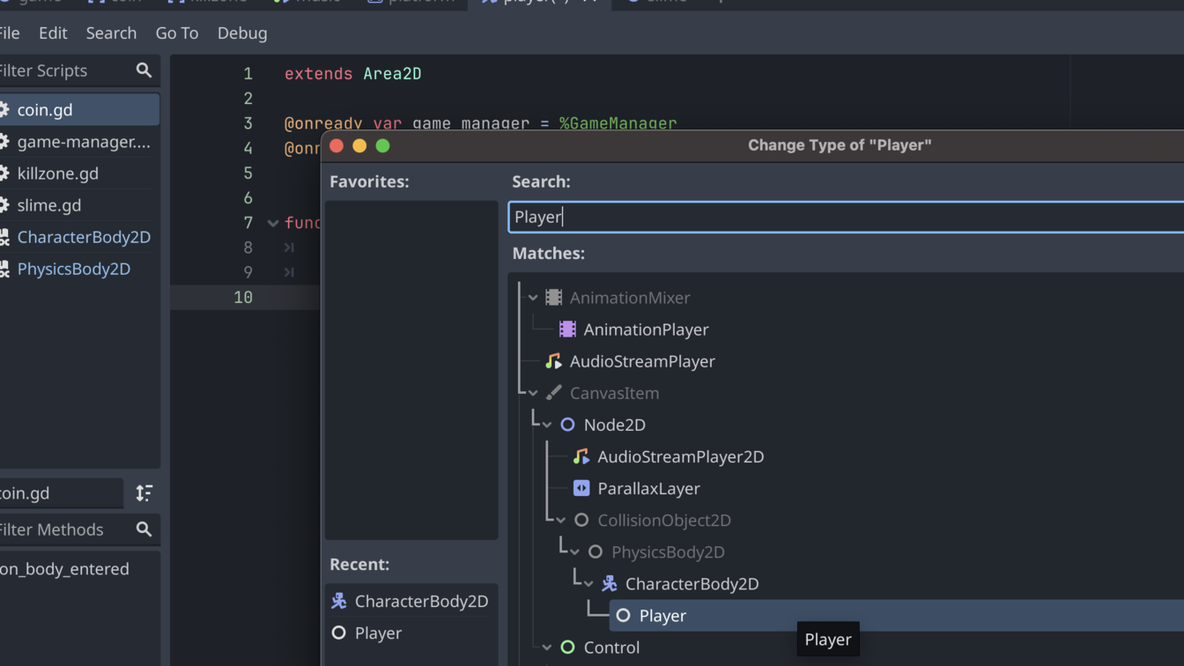The height and width of the screenshot is (666, 1184).
Task: Click the Search field containing Player
Action: [x=846, y=217]
